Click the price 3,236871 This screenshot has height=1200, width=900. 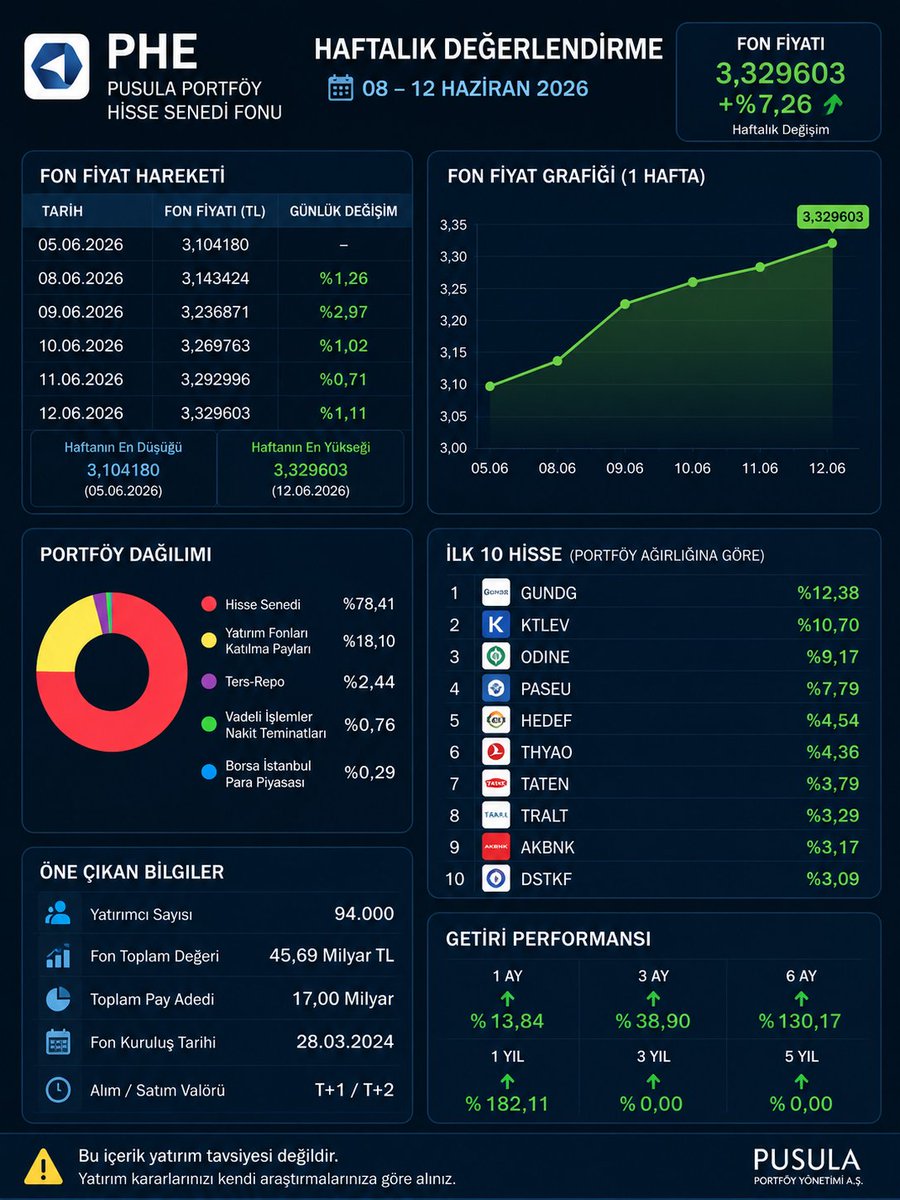tap(215, 312)
